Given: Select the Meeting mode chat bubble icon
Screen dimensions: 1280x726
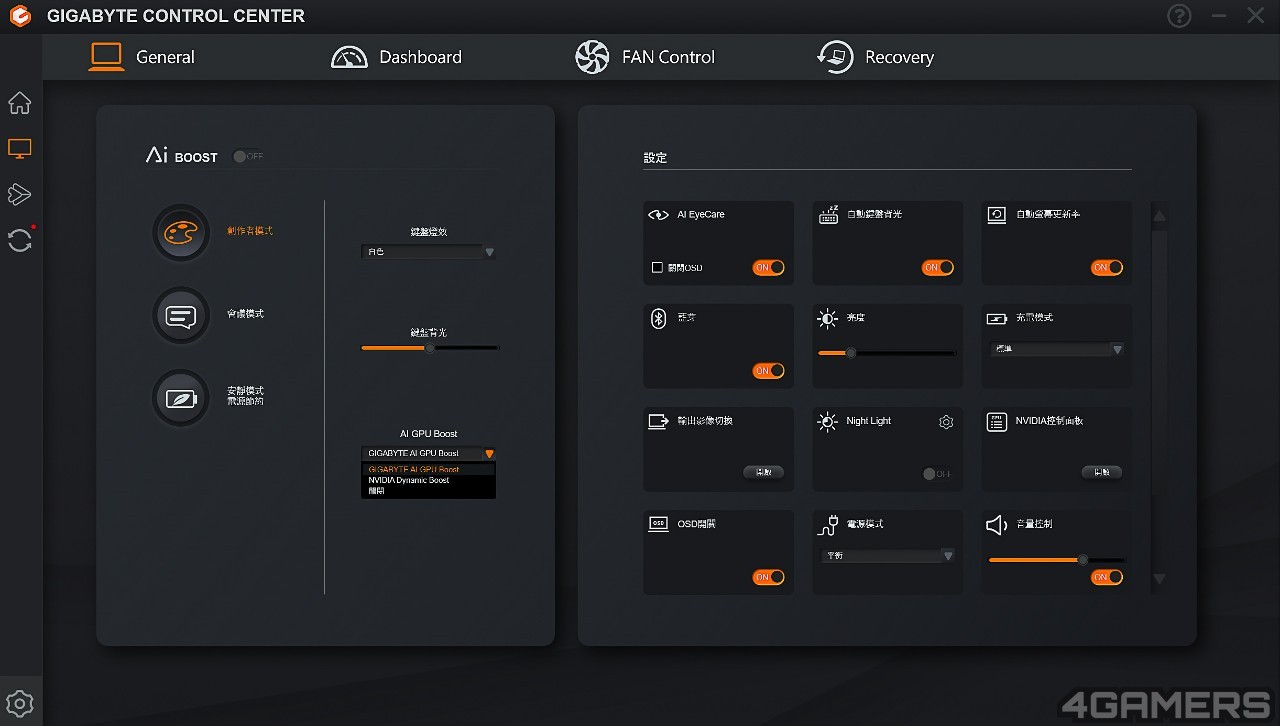Looking at the screenshot, I should click(x=181, y=316).
